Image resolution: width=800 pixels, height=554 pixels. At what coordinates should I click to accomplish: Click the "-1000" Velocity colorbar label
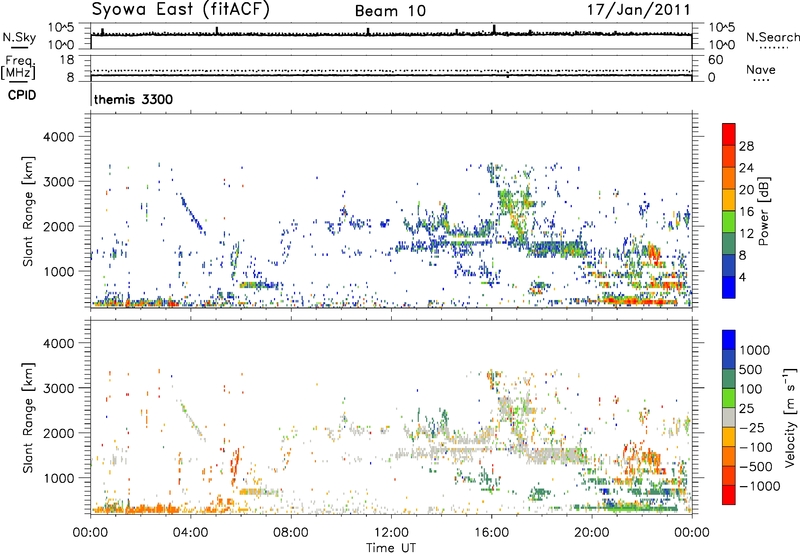759,486
